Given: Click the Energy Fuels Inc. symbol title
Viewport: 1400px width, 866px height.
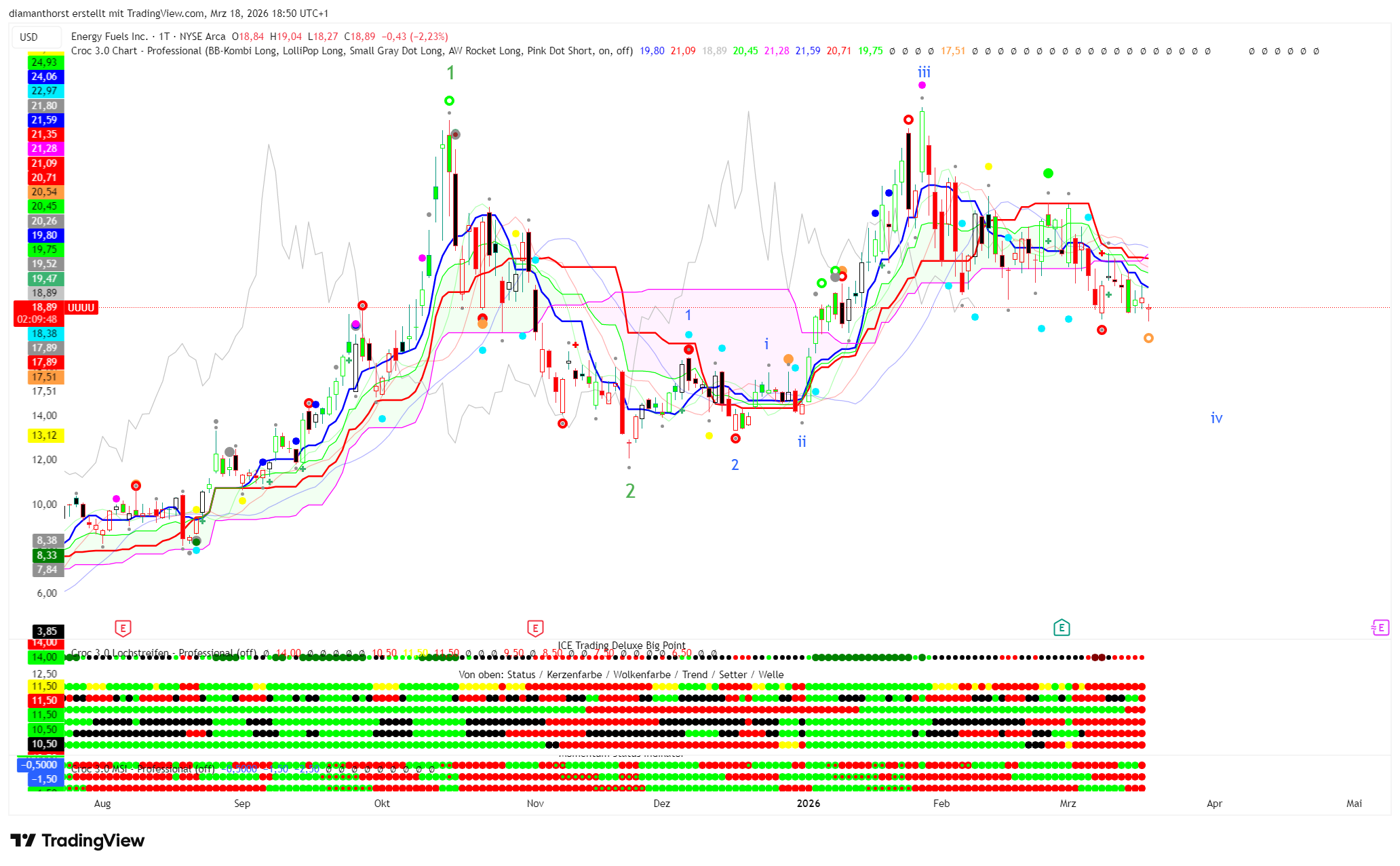Looking at the screenshot, I should 109,37.
